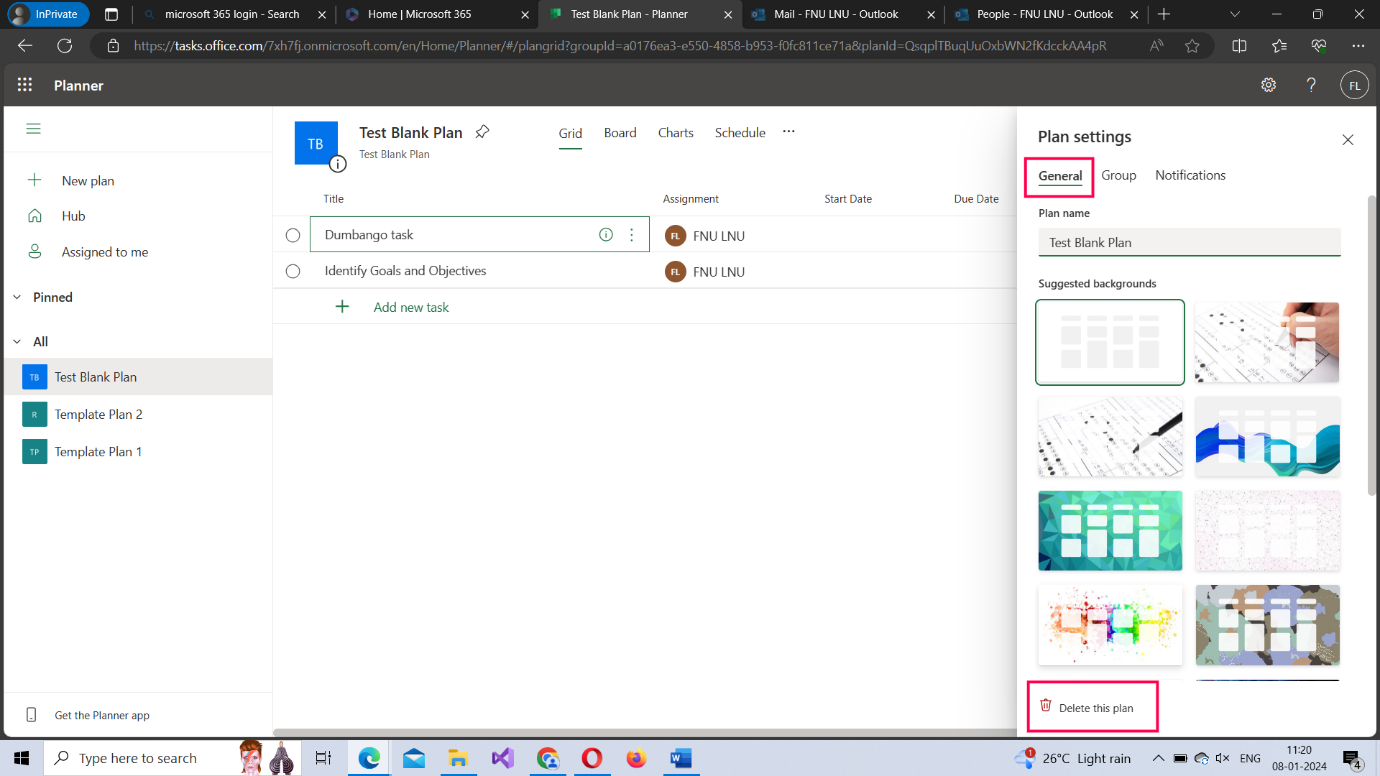Open the Hub home icon

(35, 216)
